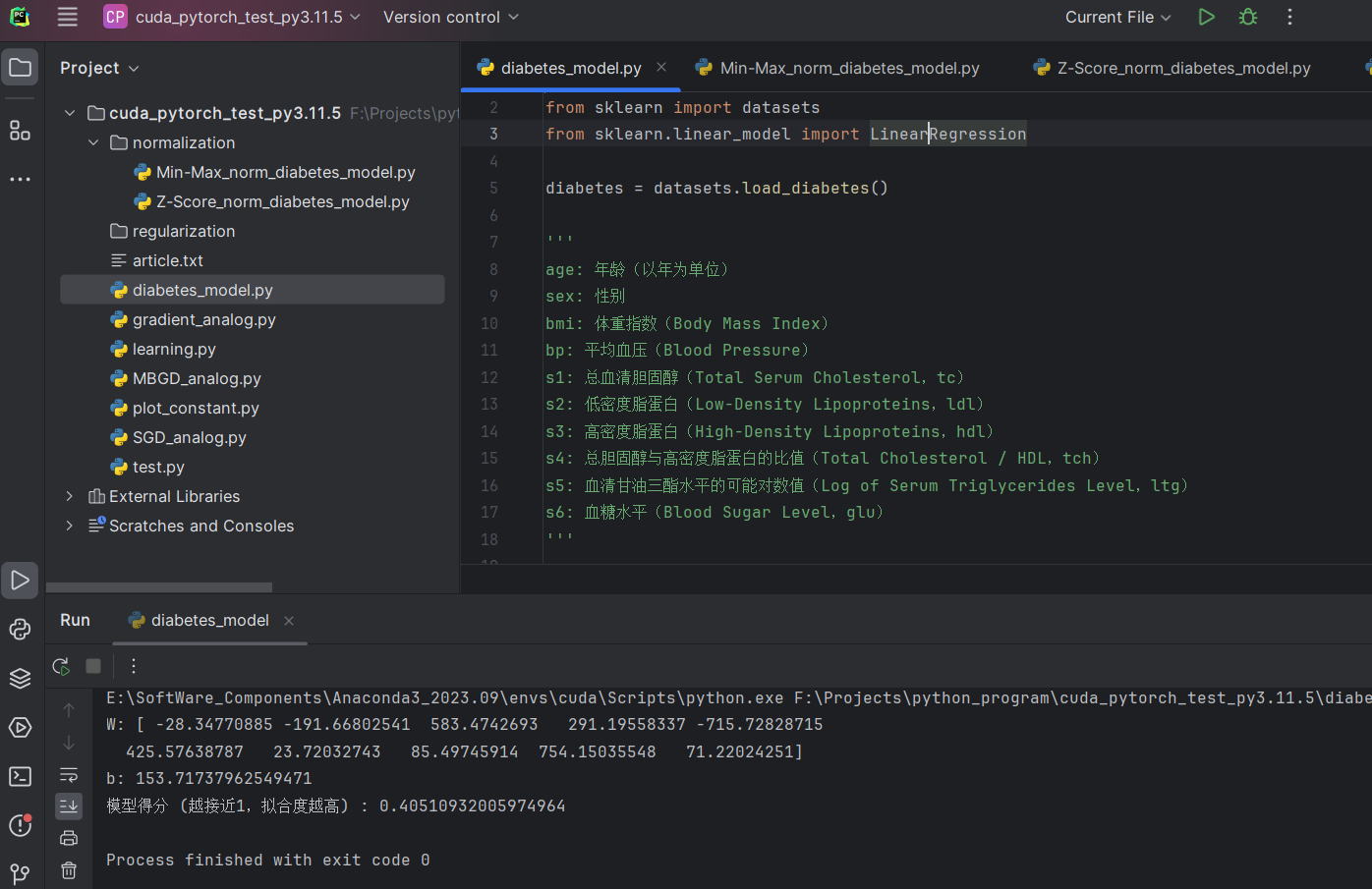Open the Project tool window folder icon
The image size is (1372, 889).
[x=20, y=68]
